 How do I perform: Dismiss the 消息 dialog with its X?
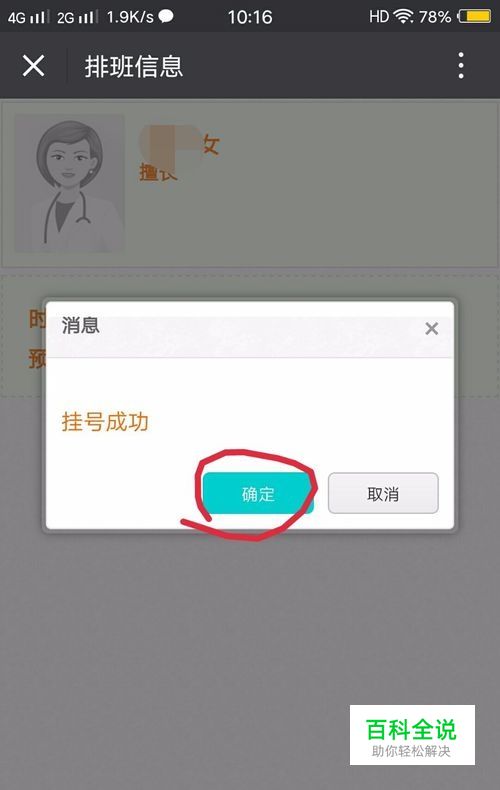431,328
